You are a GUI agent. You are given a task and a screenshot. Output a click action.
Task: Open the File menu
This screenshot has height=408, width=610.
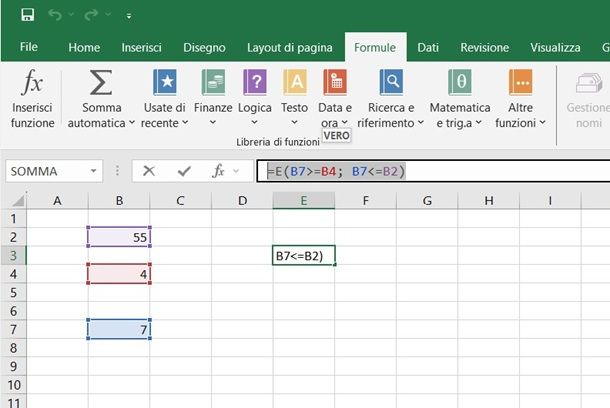tap(29, 47)
